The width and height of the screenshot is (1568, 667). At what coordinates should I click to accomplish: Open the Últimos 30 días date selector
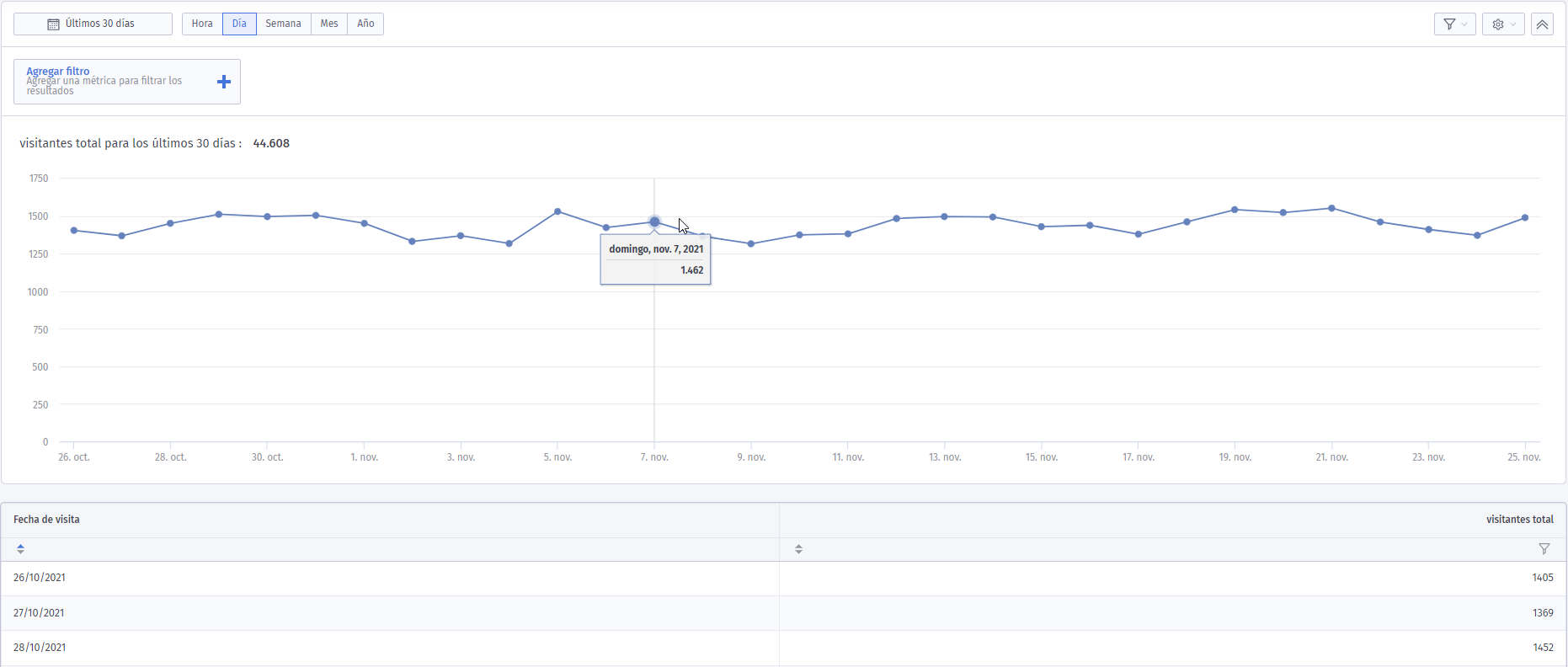tap(93, 24)
